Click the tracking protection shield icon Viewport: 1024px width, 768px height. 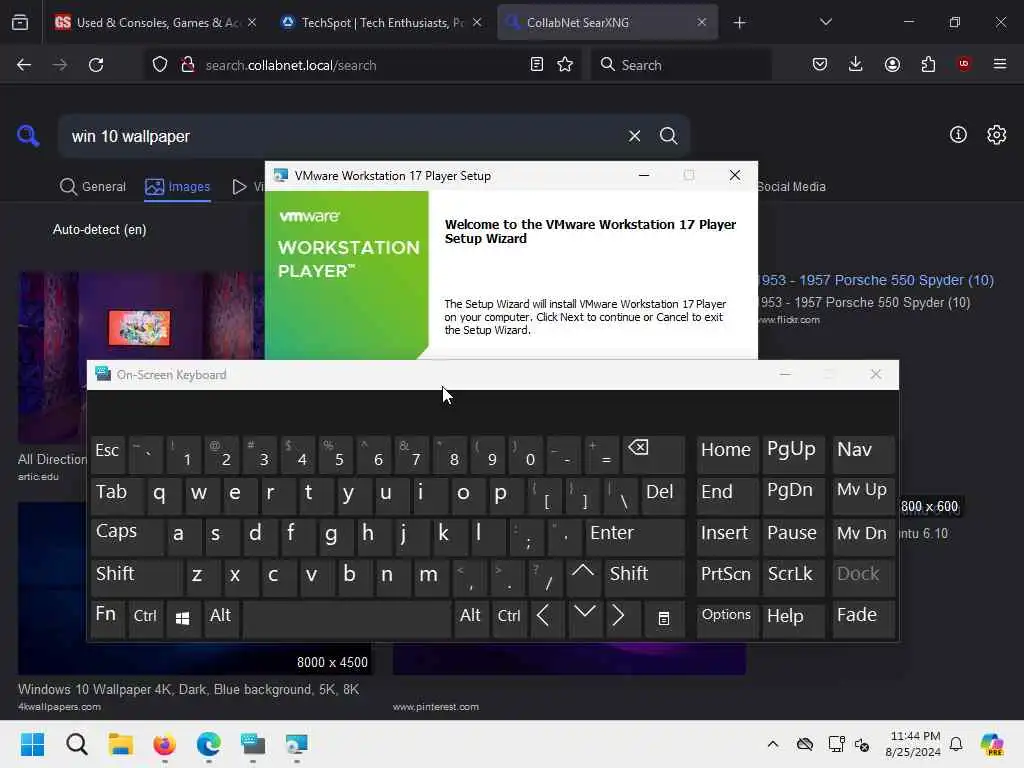coord(160,65)
